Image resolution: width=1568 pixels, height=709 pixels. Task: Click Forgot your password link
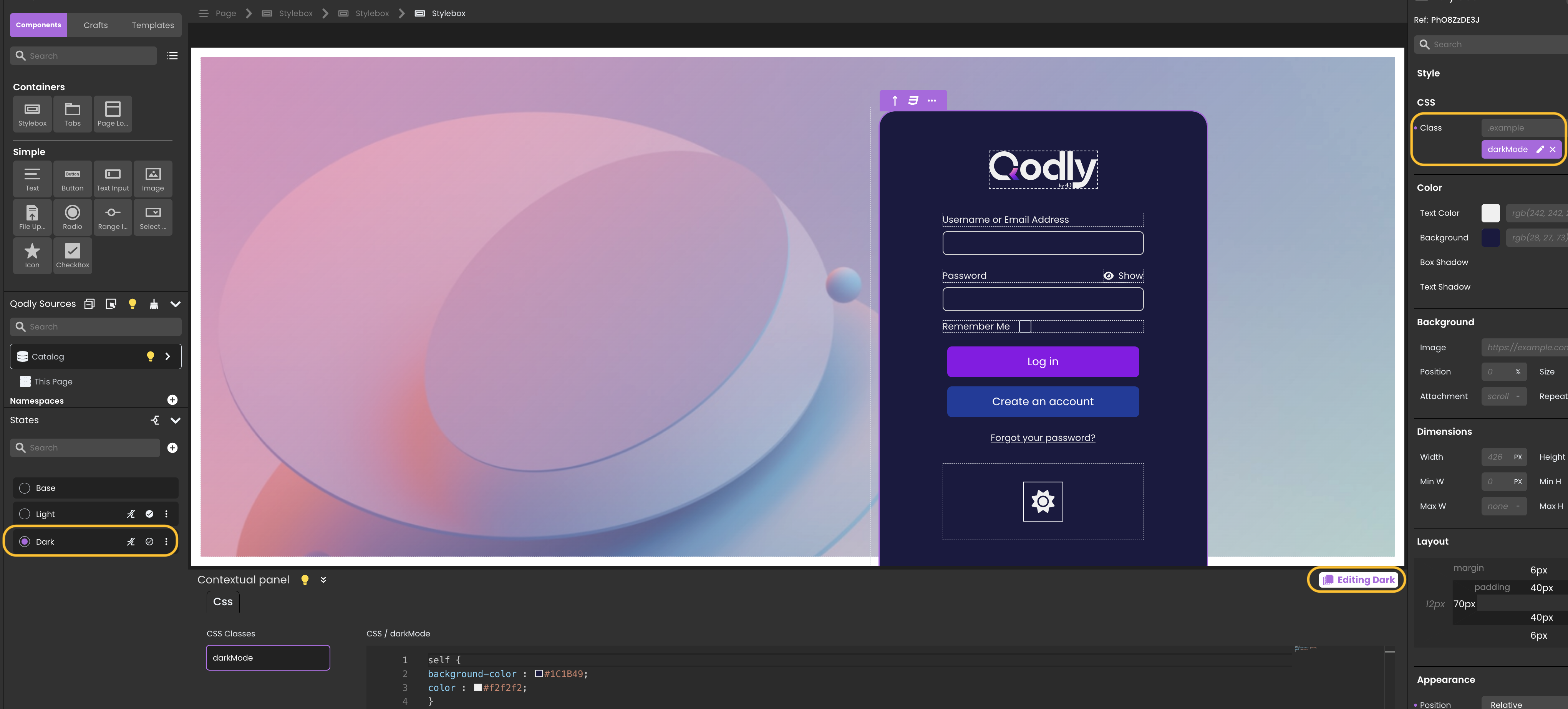1042,437
